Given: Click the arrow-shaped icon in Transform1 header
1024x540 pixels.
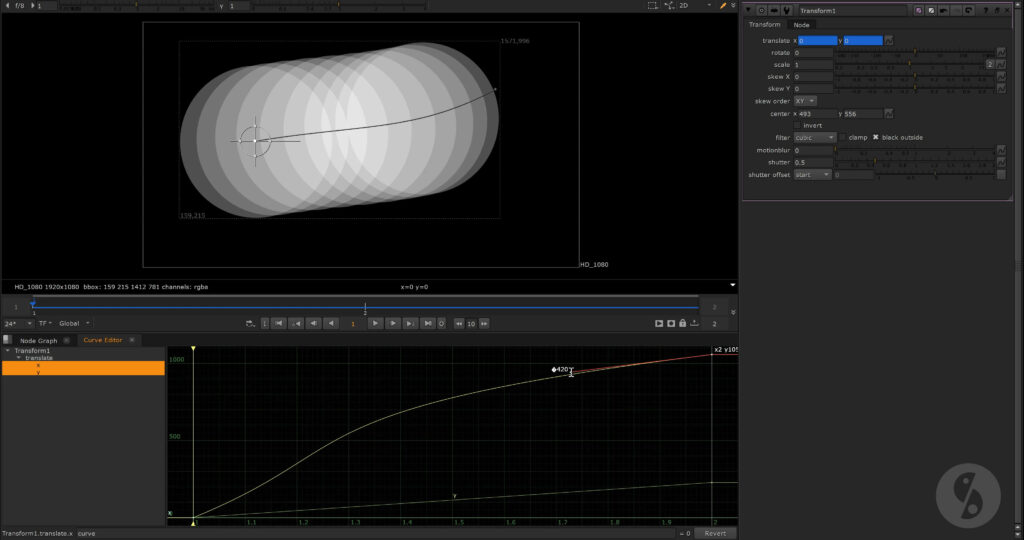Looking at the screenshot, I should [774, 10].
